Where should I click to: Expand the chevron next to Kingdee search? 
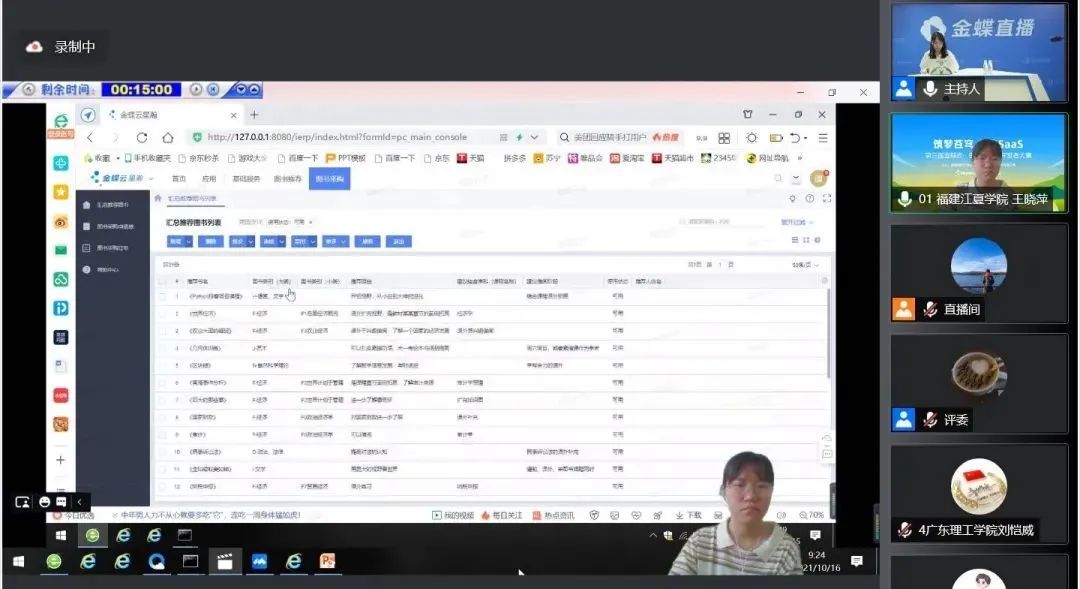[796, 178]
